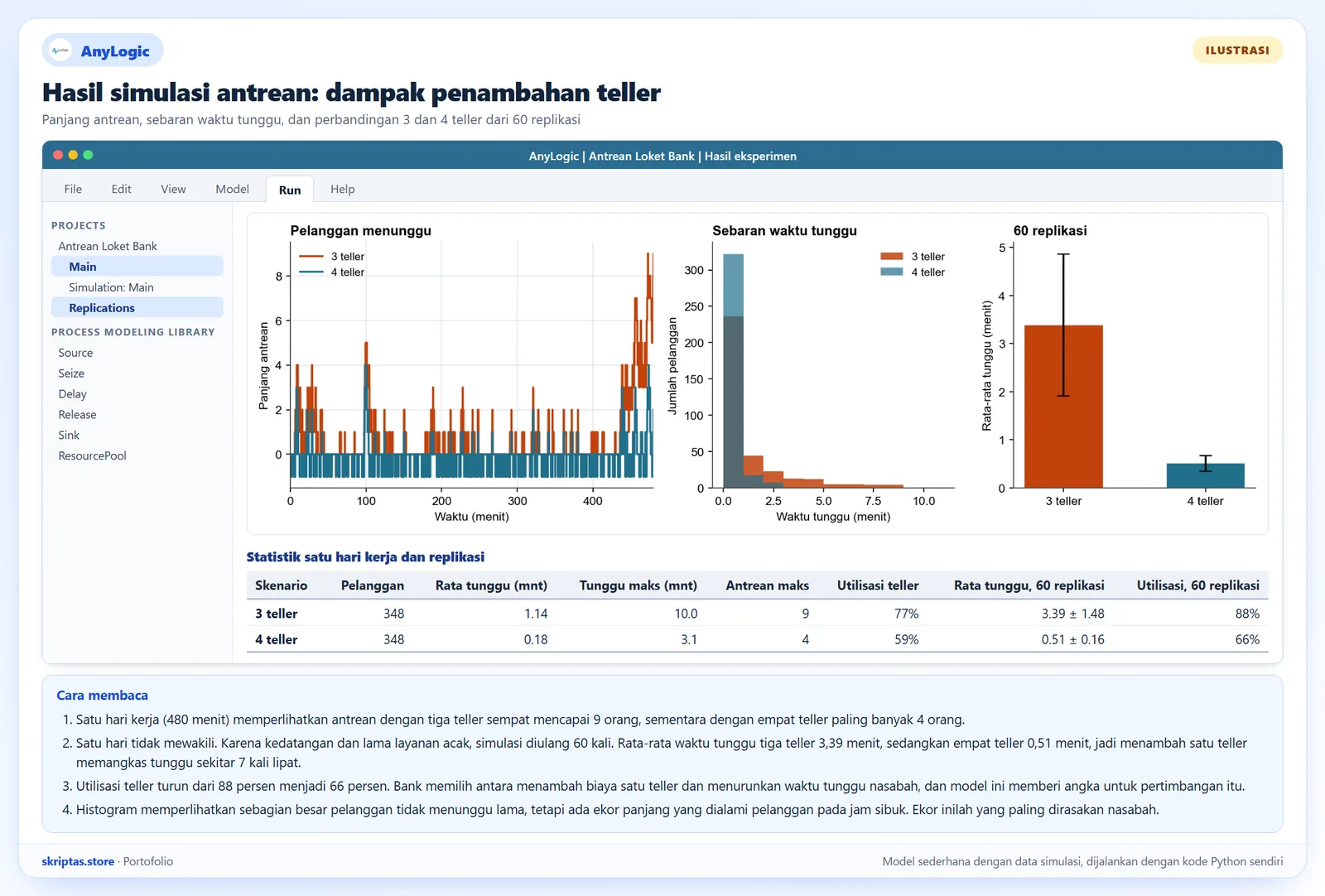The image size is (1325, 896).
Task: Select the 3 teller table row label
Action: (276, 614)
